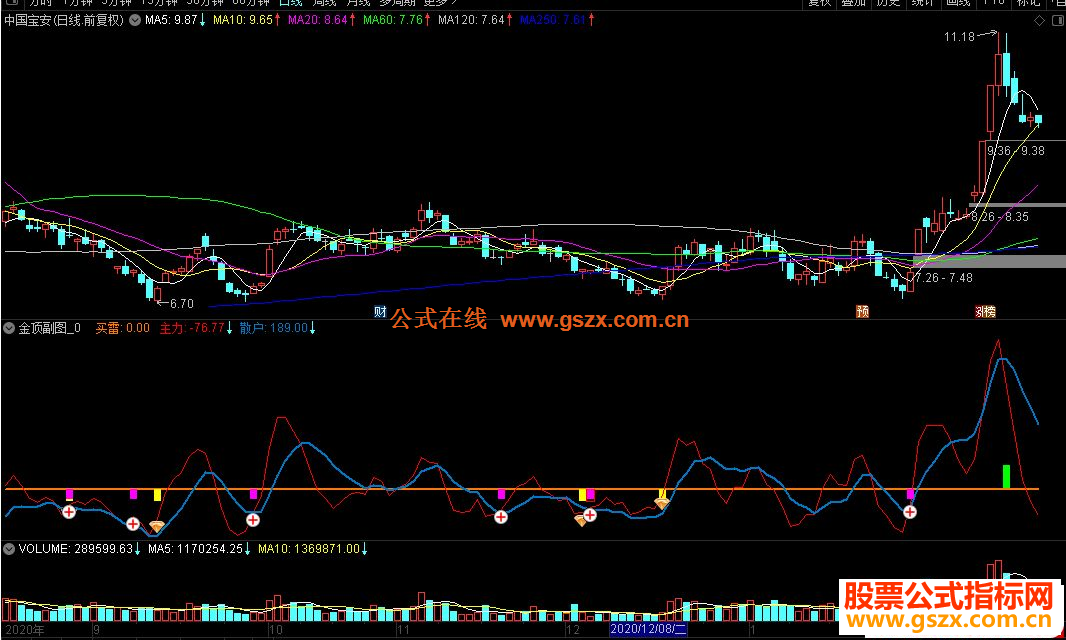Click the MA10: 9.65 indicator label
The image size is (1066, 640).
coord(242,20)
